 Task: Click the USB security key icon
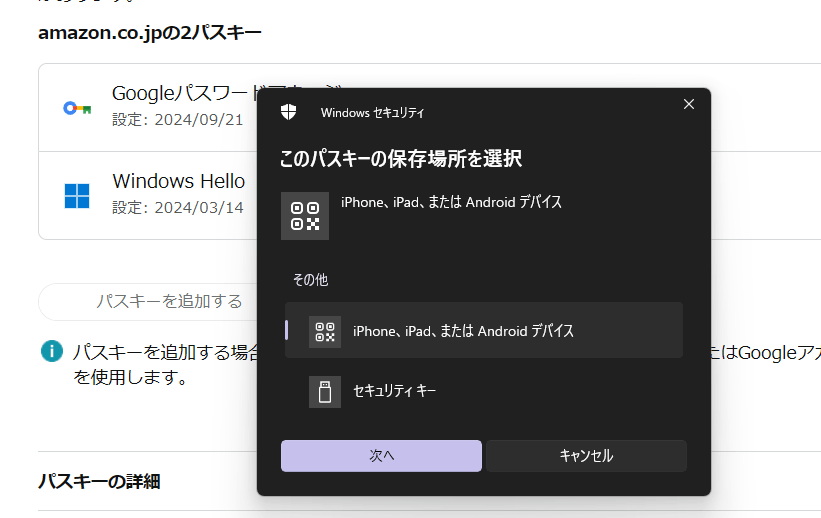click(x=325, y=391)
